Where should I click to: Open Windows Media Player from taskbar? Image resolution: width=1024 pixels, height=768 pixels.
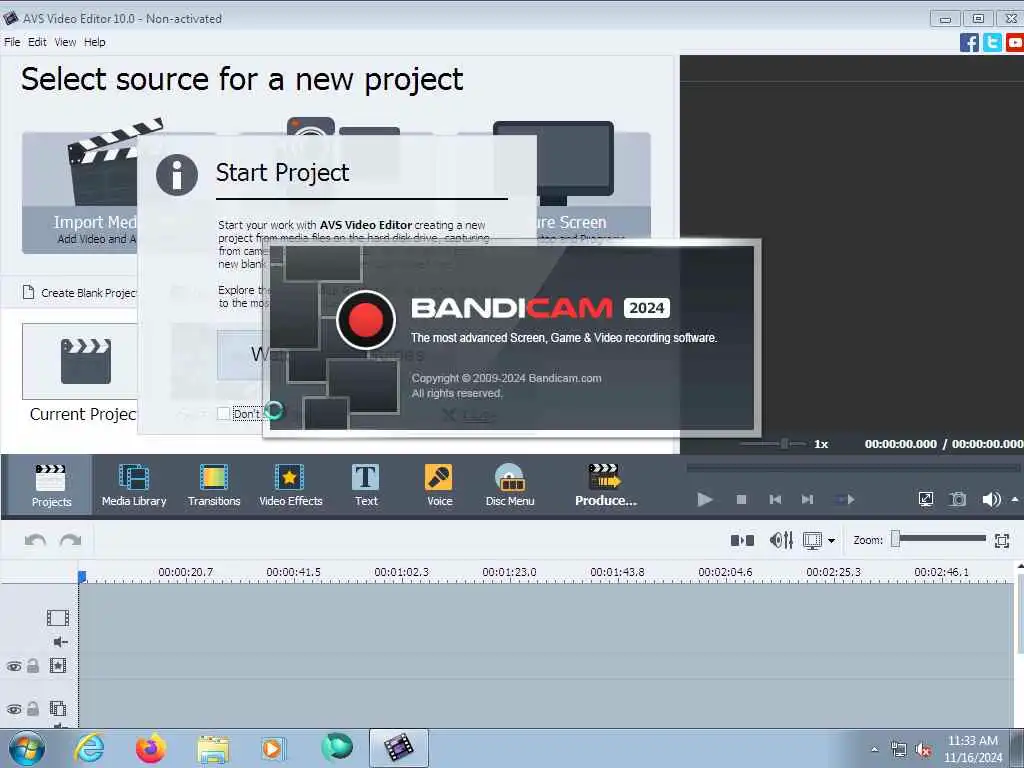(x=272, y=748)
